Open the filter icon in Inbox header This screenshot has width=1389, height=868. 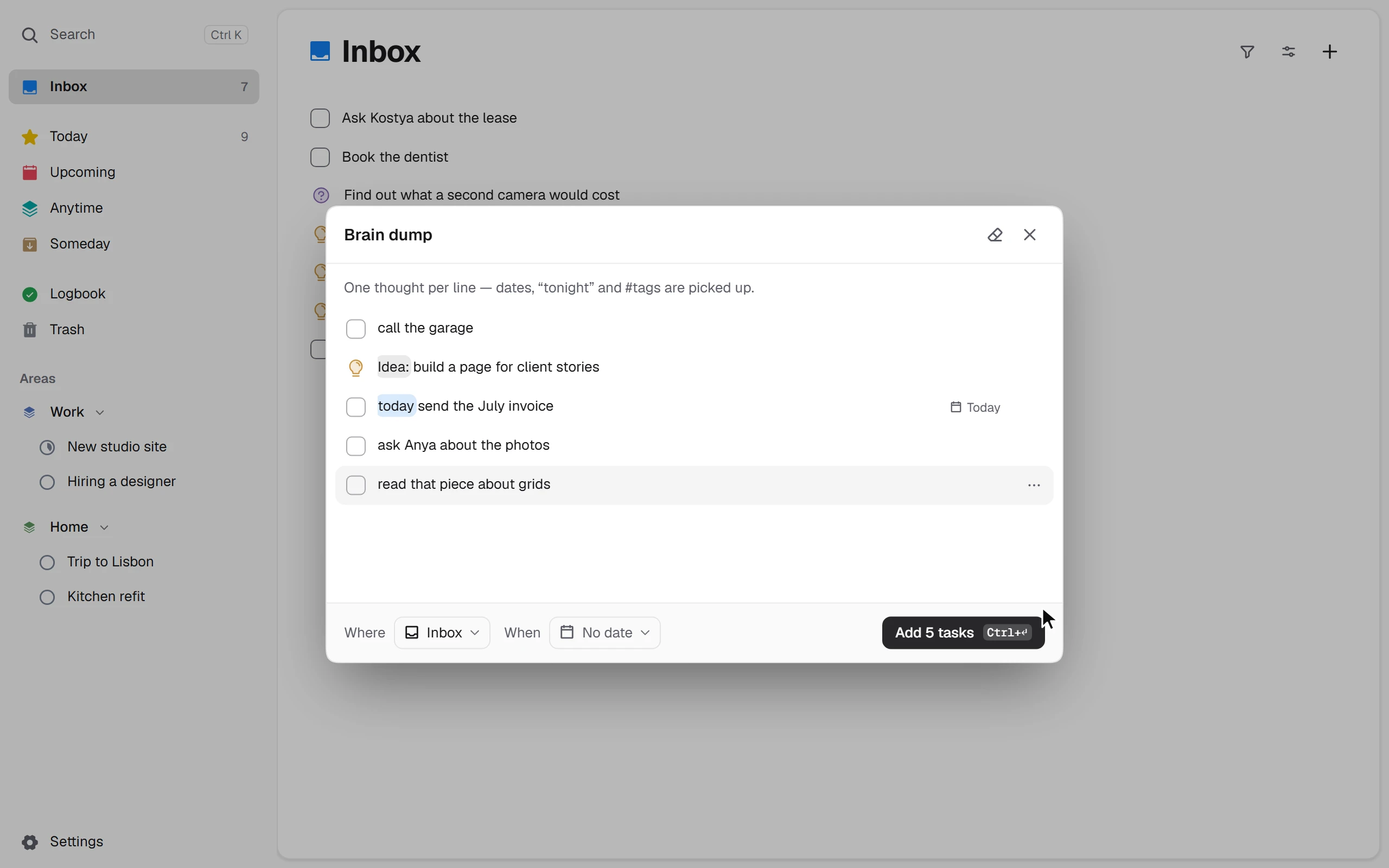[1248, 52]
